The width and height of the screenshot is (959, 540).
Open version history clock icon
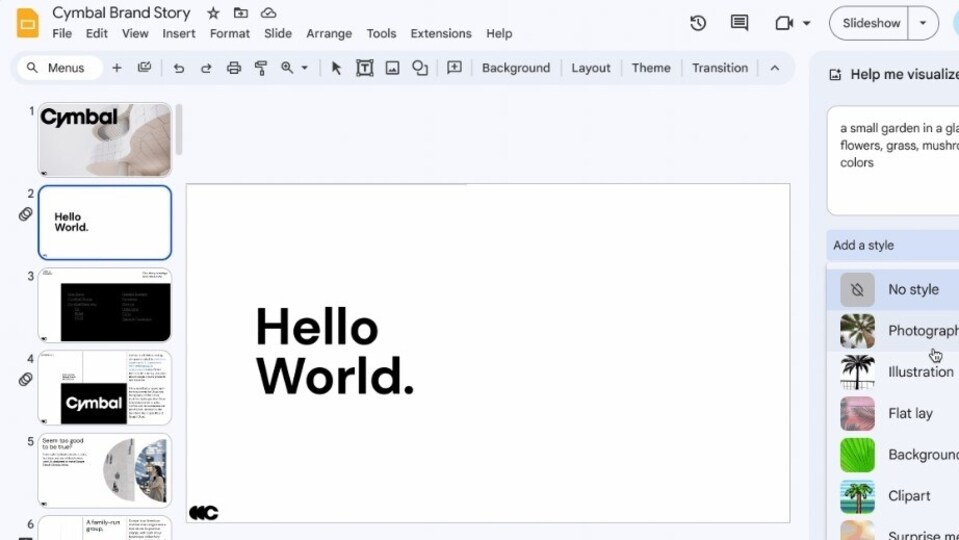(x=698, y=23)
